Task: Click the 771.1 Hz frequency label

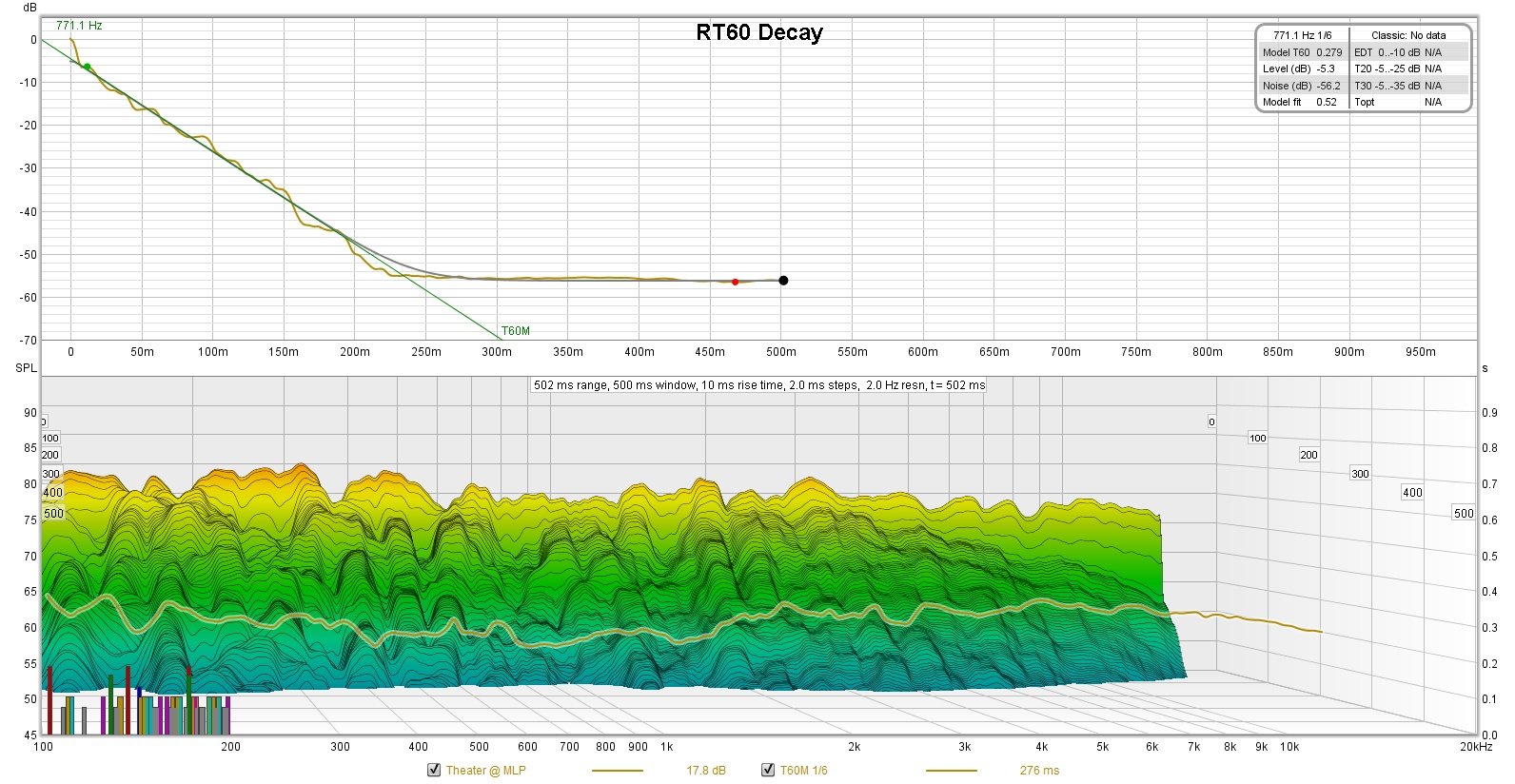Action: tap(79, 26)
